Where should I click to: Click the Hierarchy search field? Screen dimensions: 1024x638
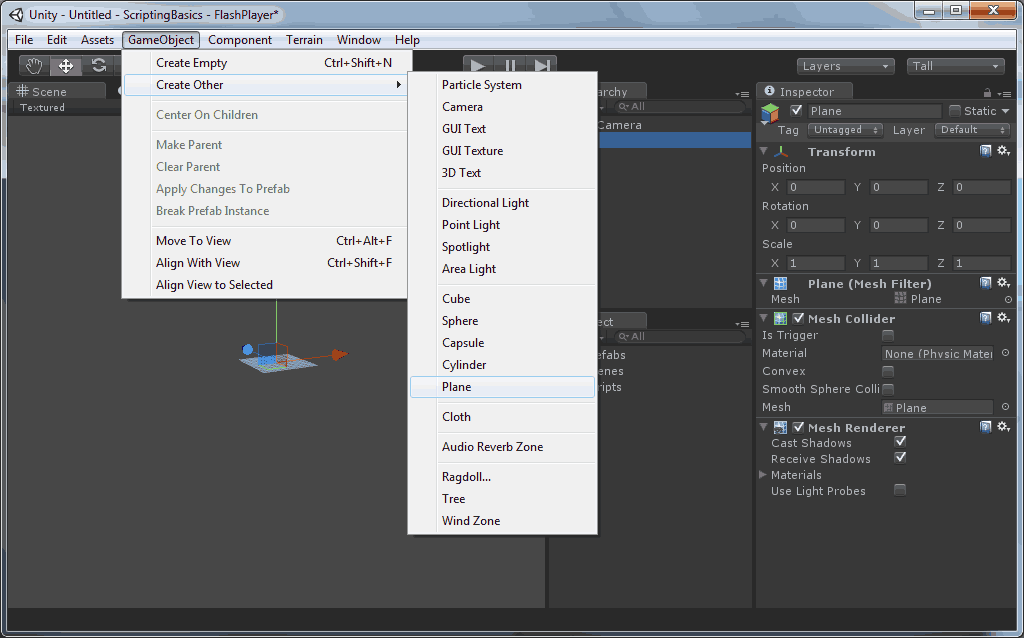(x=679, y=106)
